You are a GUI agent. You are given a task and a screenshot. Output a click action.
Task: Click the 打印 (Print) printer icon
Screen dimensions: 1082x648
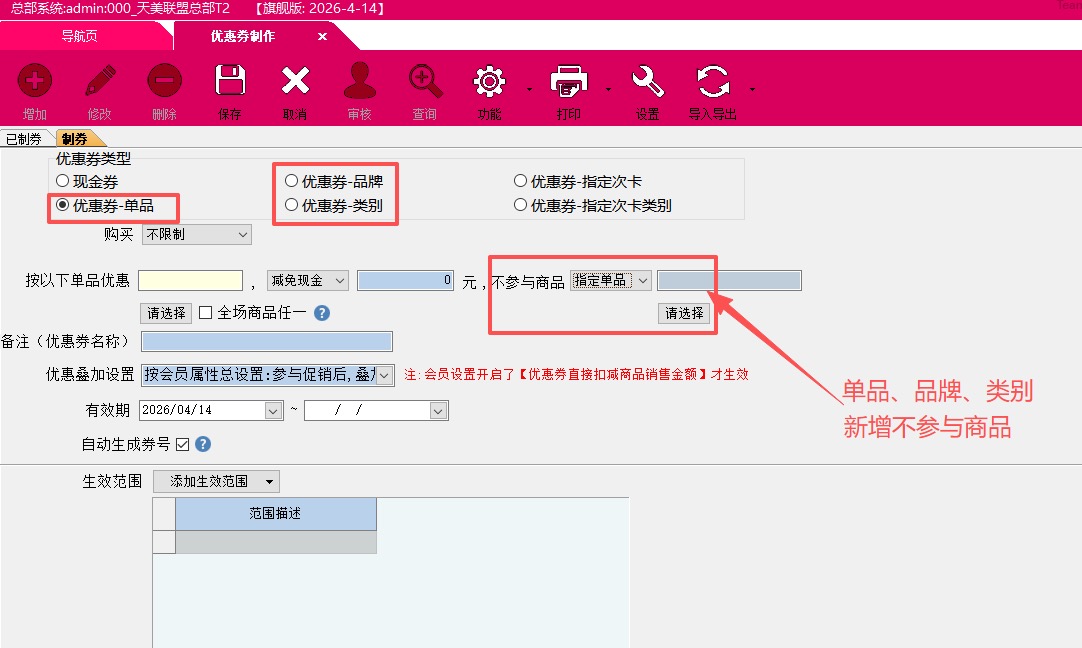(x=568, y=81)
